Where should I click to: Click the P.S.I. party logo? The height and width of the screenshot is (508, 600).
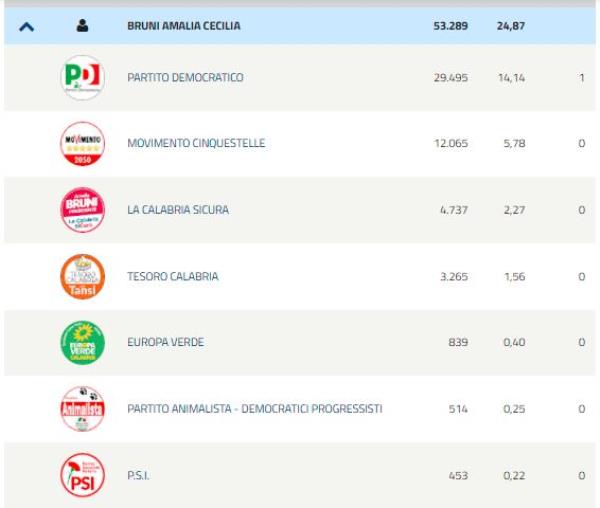(82, 475)
